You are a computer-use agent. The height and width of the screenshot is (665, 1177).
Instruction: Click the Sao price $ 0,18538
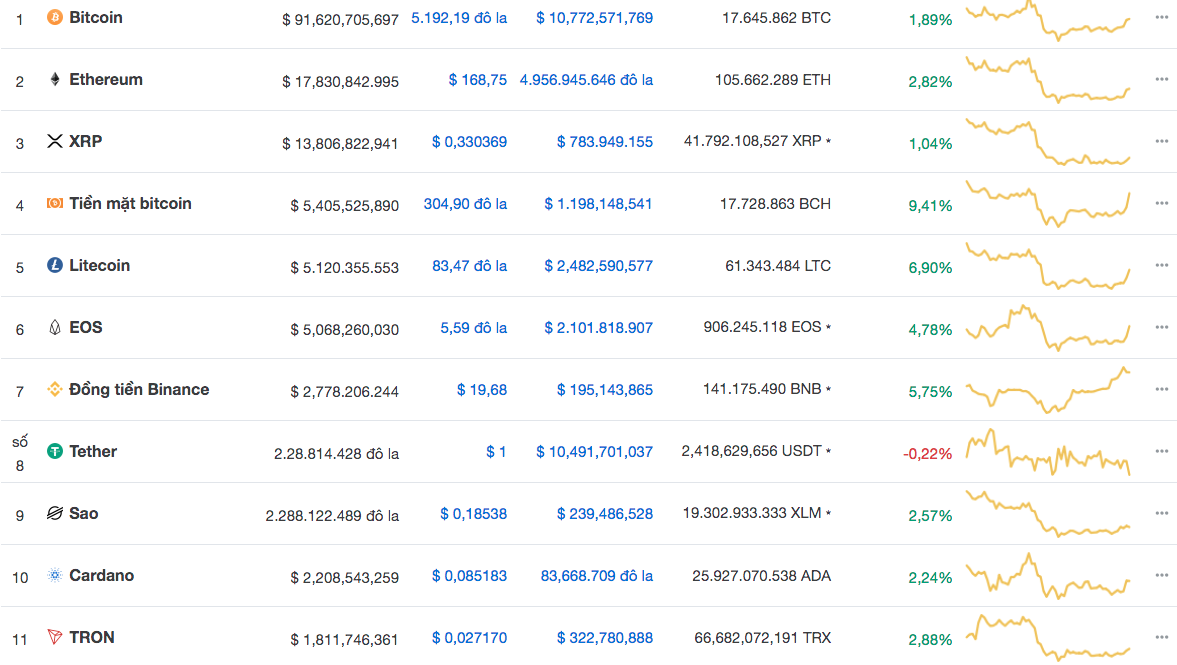474,514
